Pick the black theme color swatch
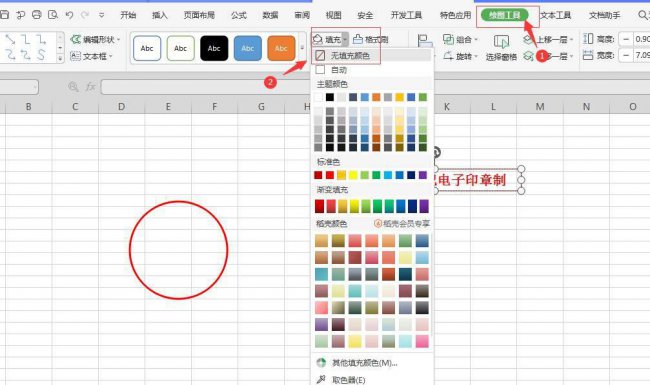This screenshot has height=385, width=650. pos(330,97)
